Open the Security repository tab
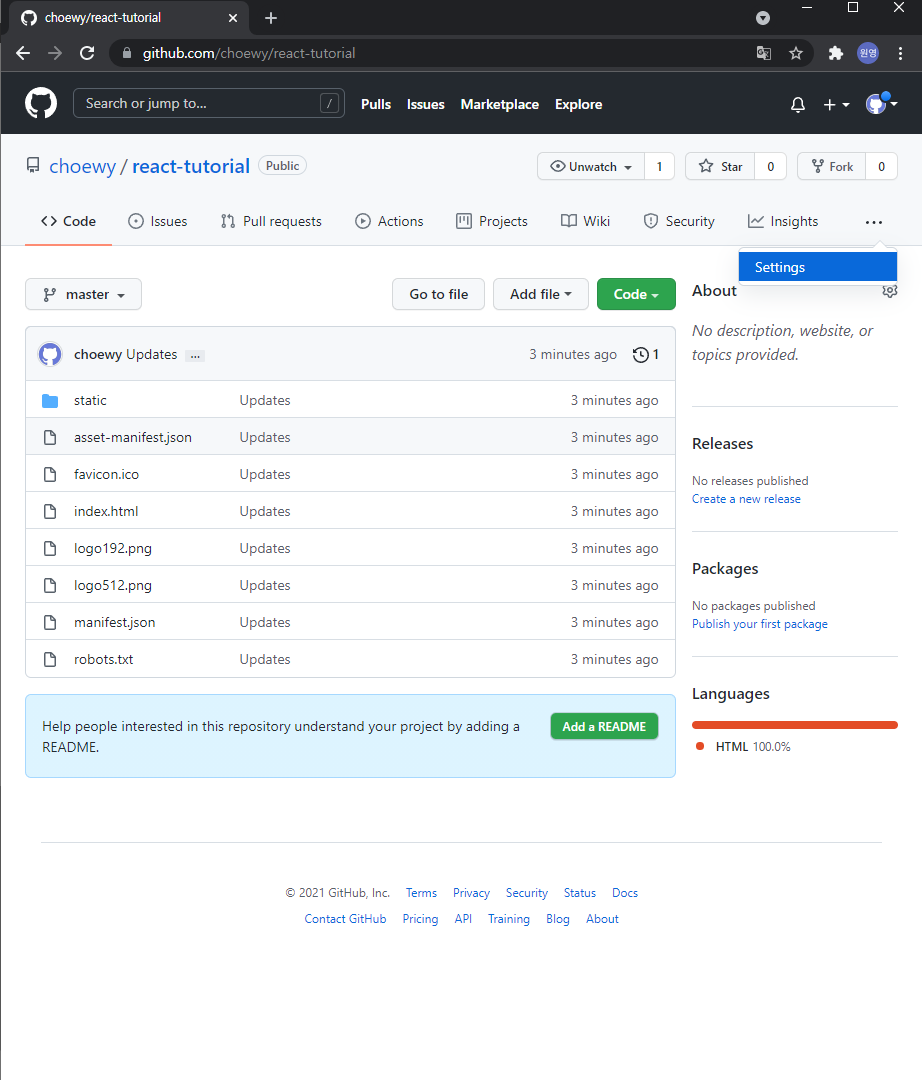The image size is (922, 1080). pyautogui.click(x=679, y=221)
